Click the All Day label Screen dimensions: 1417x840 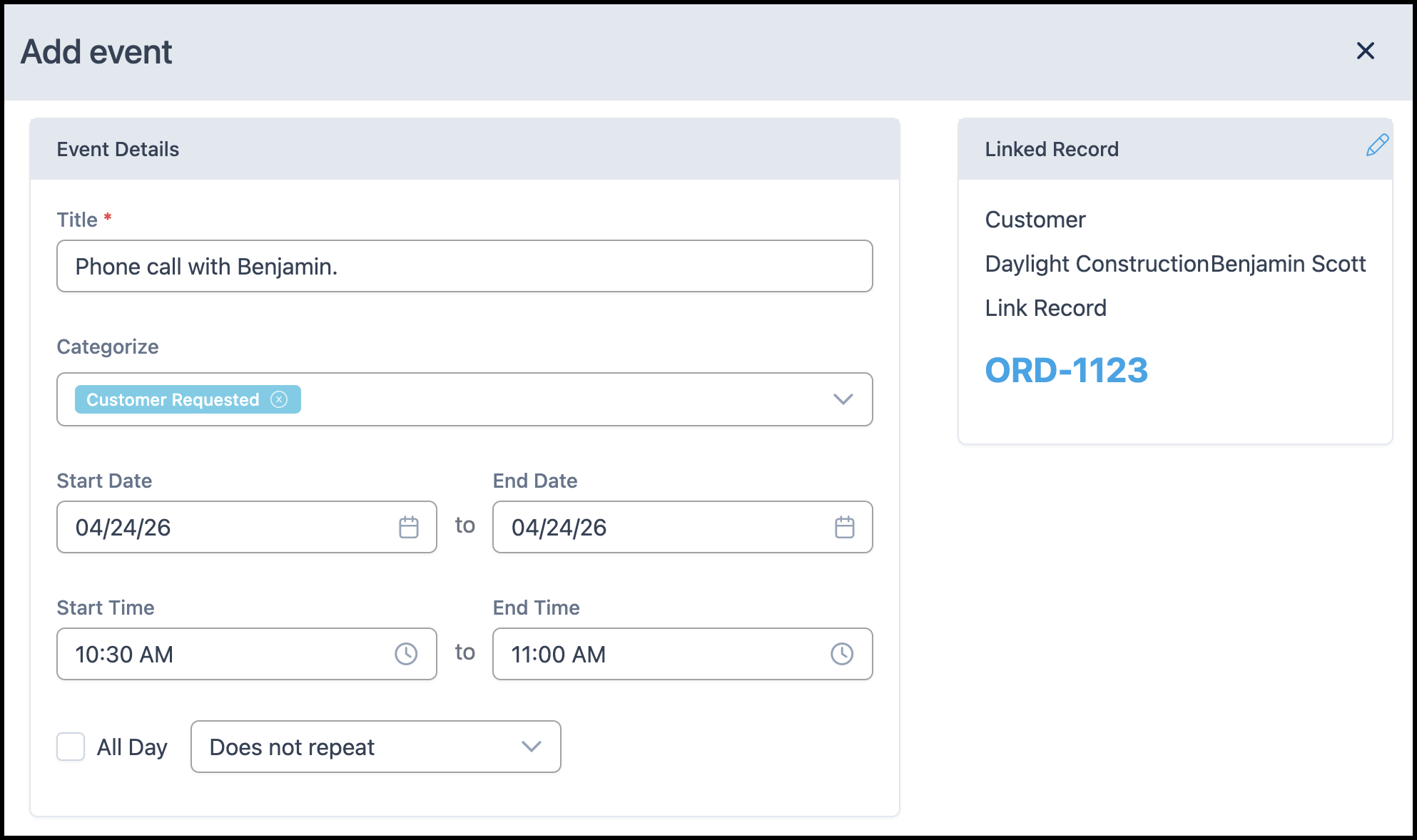132,747
